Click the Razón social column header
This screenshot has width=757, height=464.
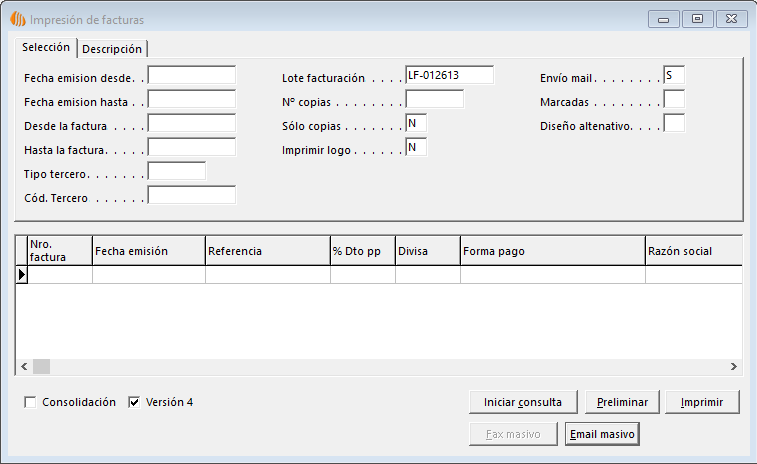pos(692,251)
